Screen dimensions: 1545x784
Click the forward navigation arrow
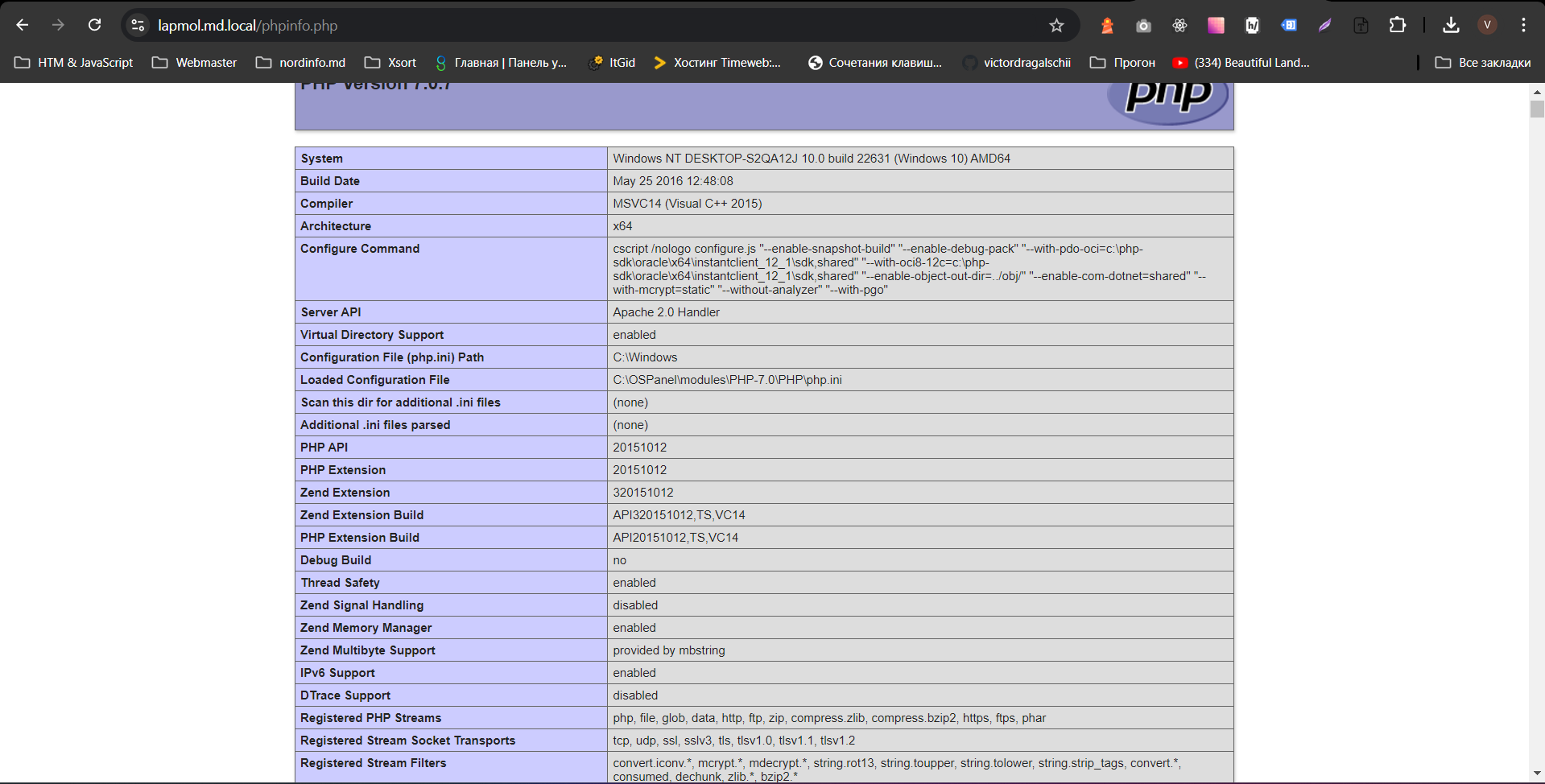58,25
